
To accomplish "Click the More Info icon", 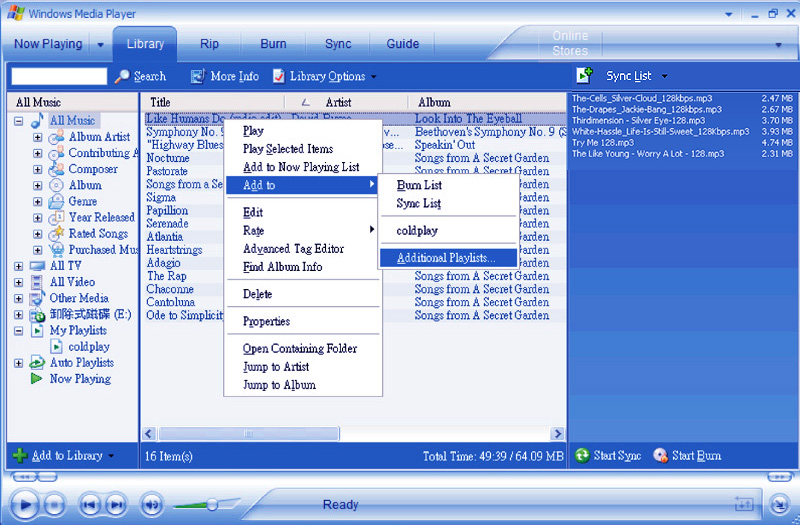I will (197, 76).
